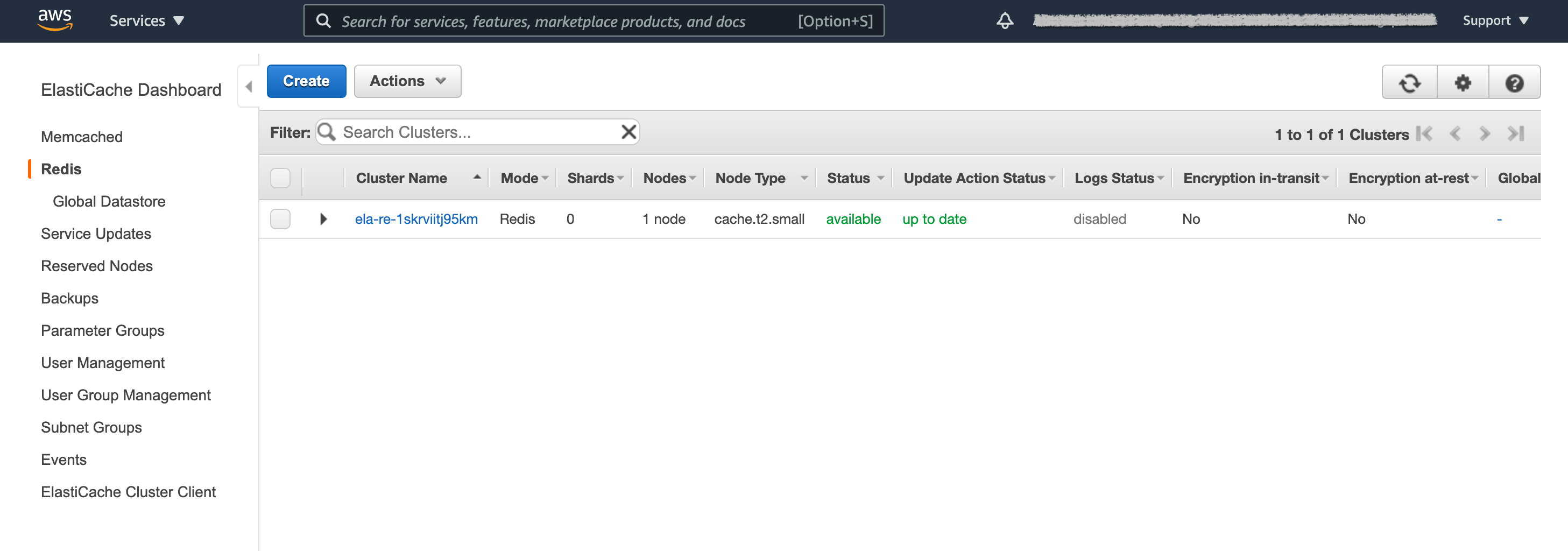
Task: Go to first page of clusters
Action: [x=1424, y=134]
